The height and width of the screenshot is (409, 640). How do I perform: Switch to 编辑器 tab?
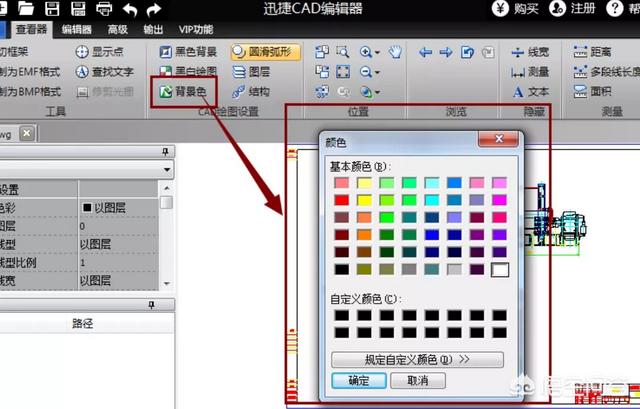point(76,29)
